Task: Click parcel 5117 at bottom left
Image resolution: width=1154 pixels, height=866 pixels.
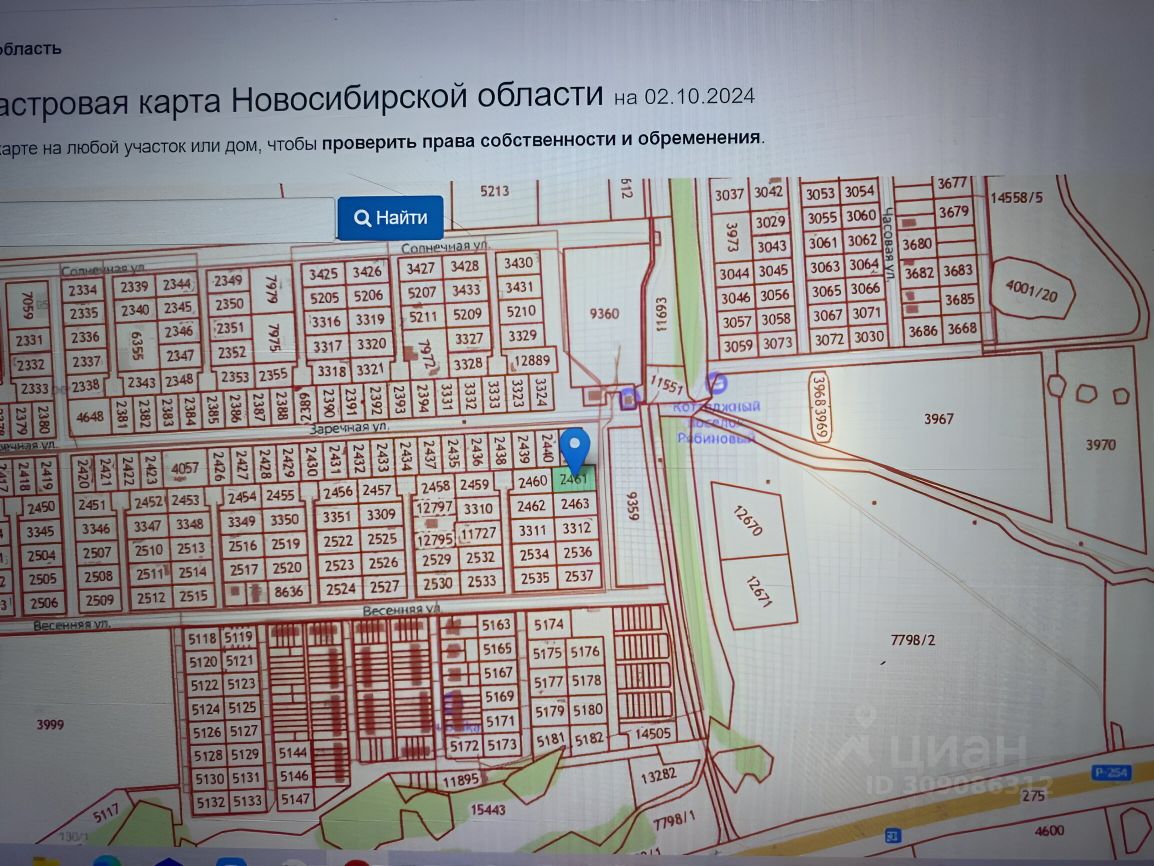Action: (x=106, y=813)
